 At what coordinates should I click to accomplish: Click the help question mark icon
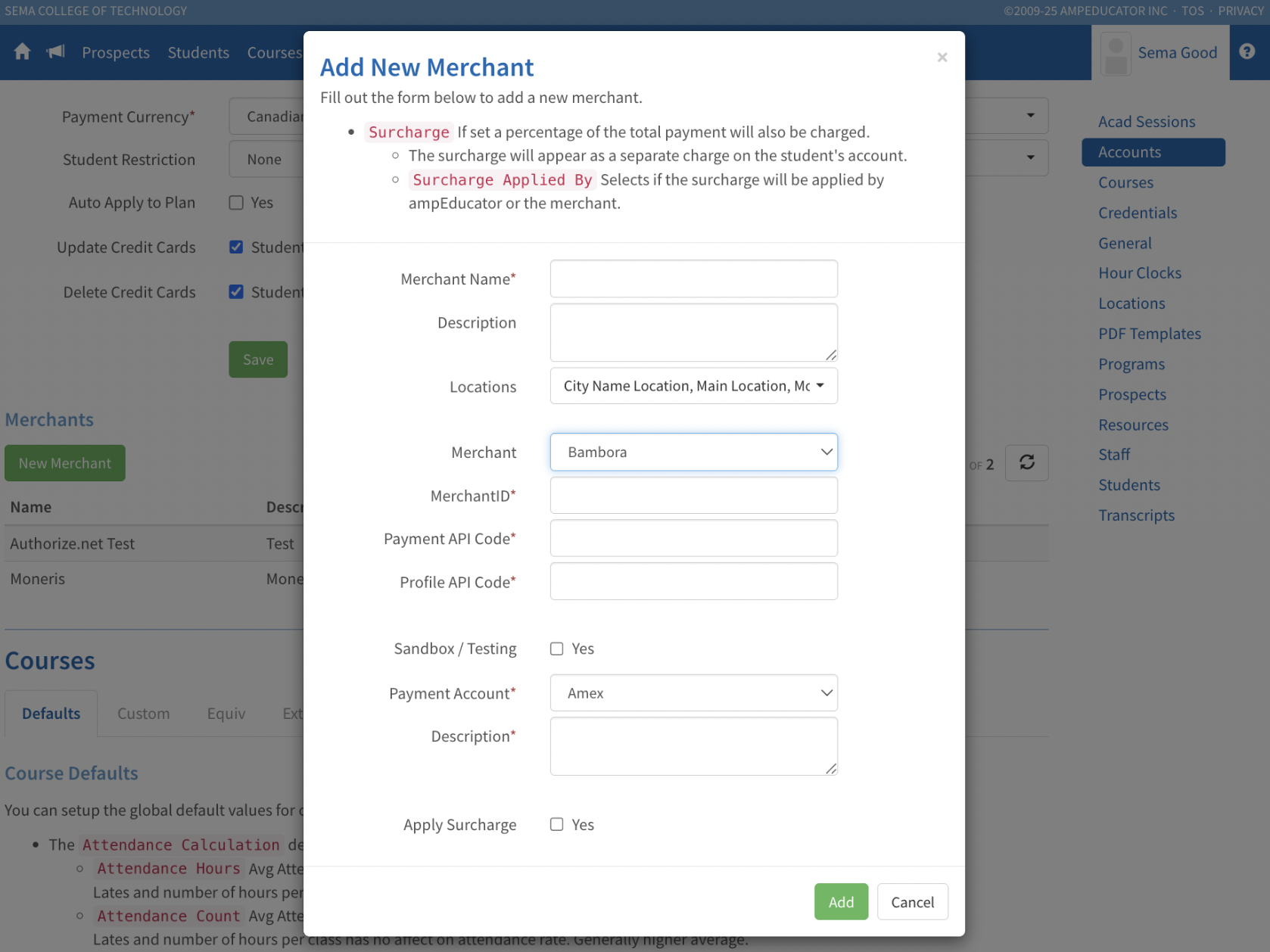pyautogui.click(x=1247, y=51)
